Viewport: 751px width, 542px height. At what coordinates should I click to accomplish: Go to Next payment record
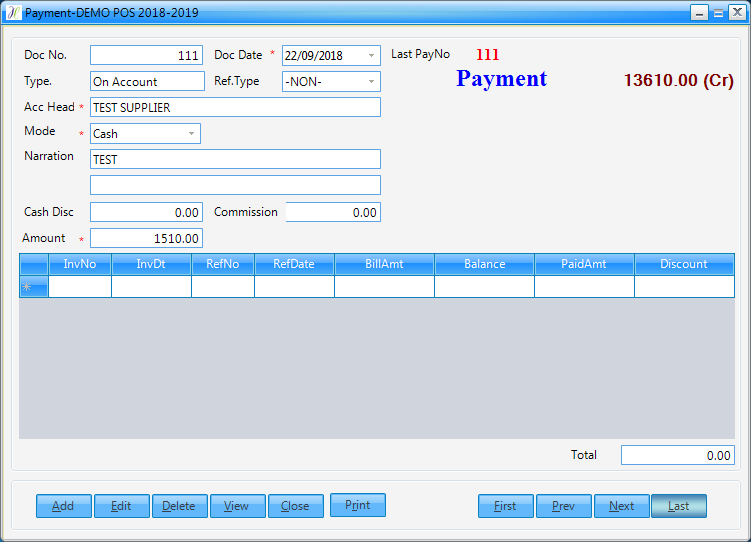621,506
